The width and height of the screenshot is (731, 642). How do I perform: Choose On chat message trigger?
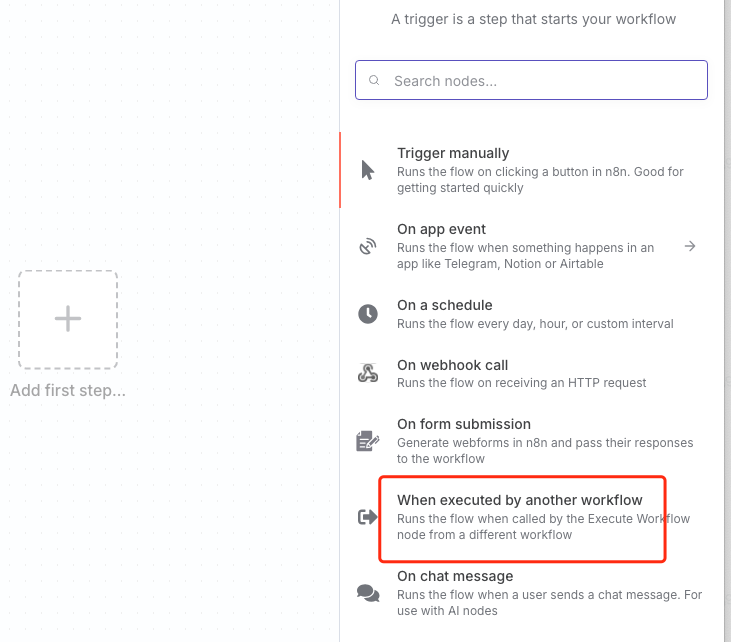click(x=455, y=576)
